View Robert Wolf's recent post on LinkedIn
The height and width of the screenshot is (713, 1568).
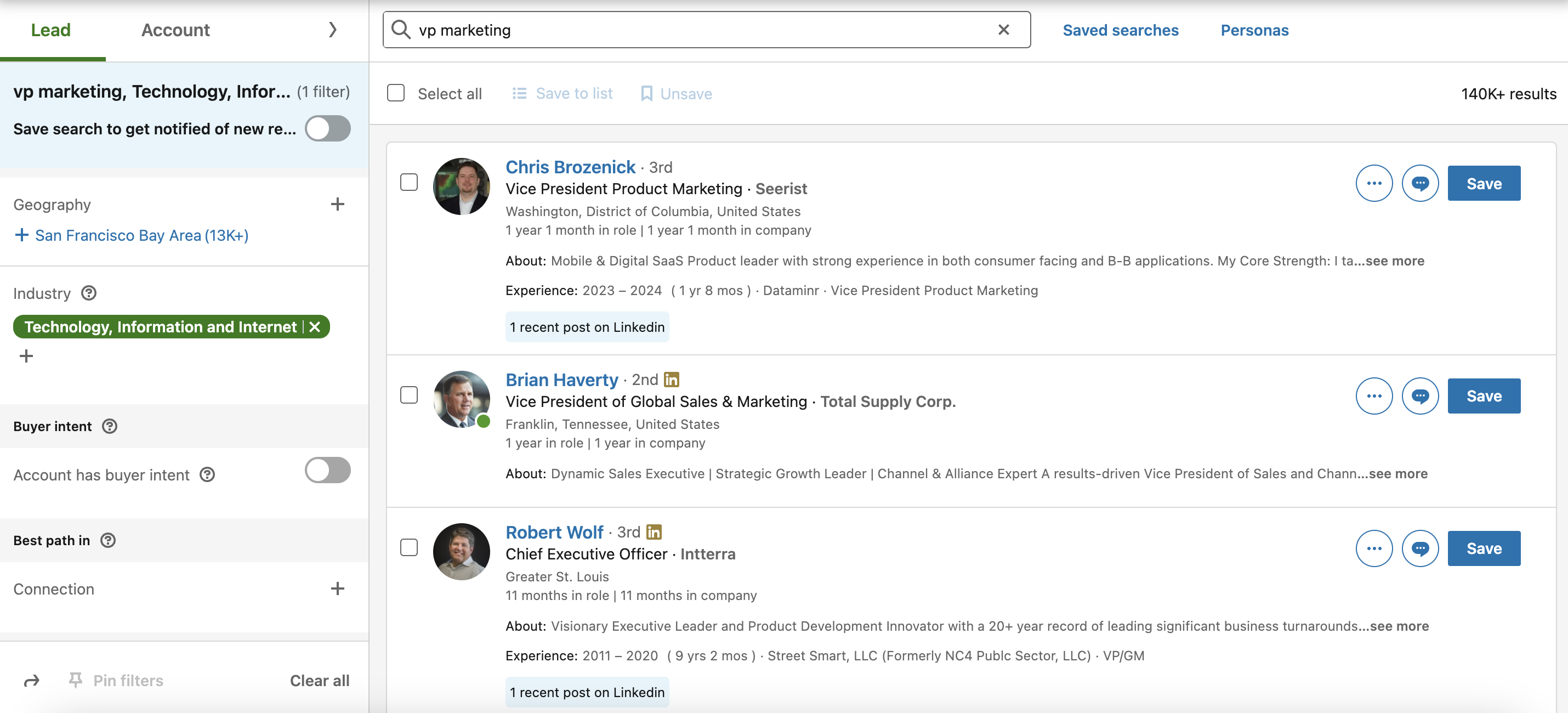587,692
